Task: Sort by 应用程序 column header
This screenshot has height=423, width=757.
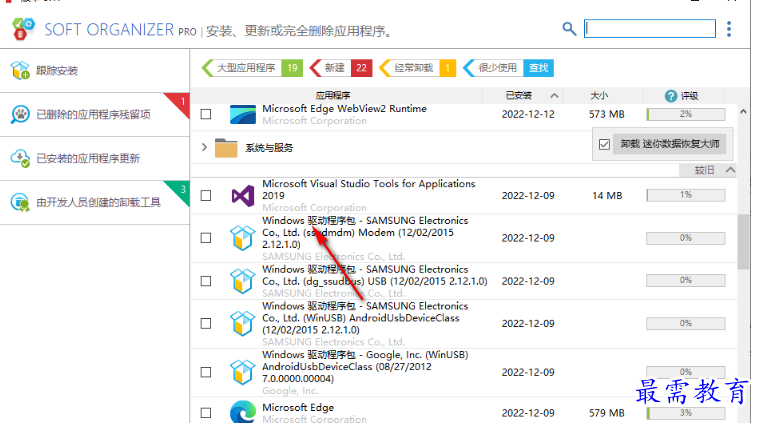Action: click(333, 96)
